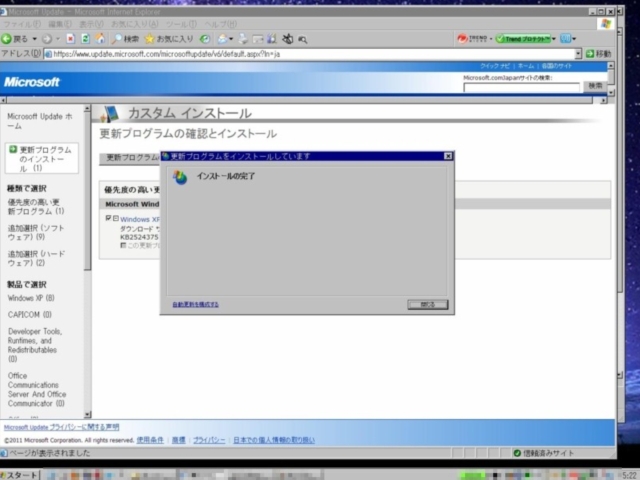
Task: Click the green 移動 Go arrow
Action: (x=590, y=54)
